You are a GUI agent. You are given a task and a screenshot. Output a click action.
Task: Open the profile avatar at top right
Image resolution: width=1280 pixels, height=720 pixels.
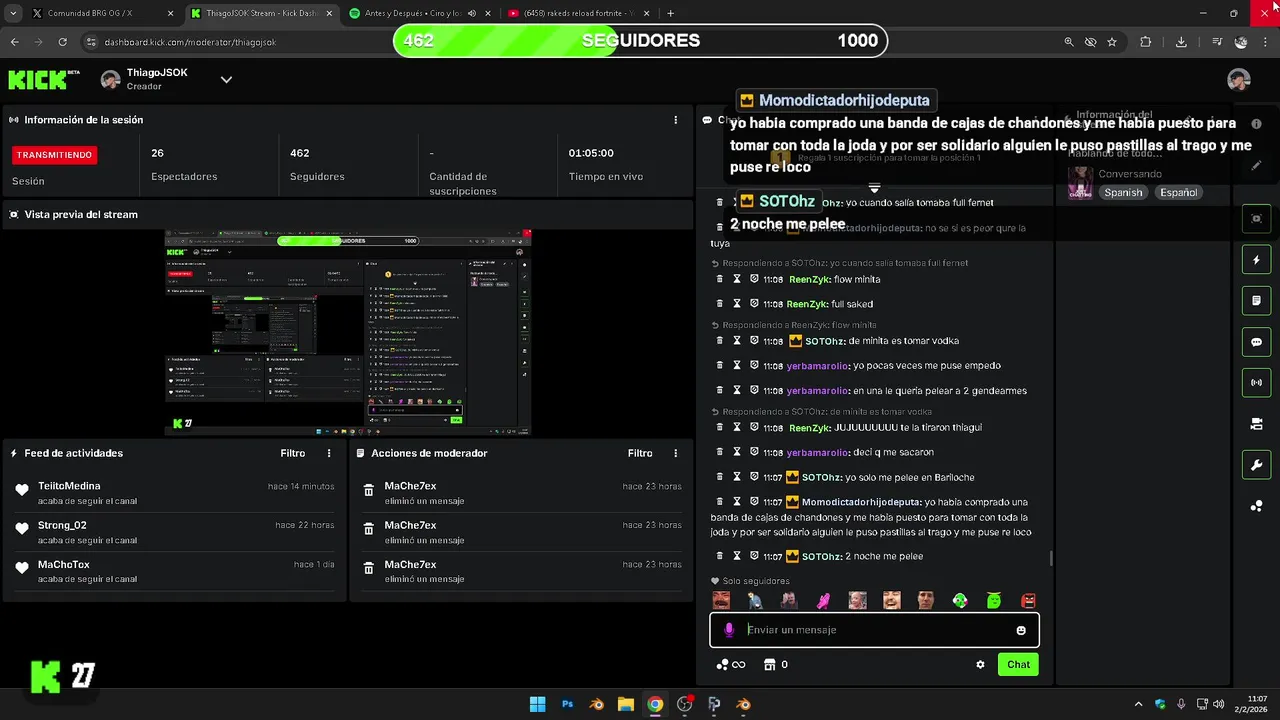(x=1239, y=80)
